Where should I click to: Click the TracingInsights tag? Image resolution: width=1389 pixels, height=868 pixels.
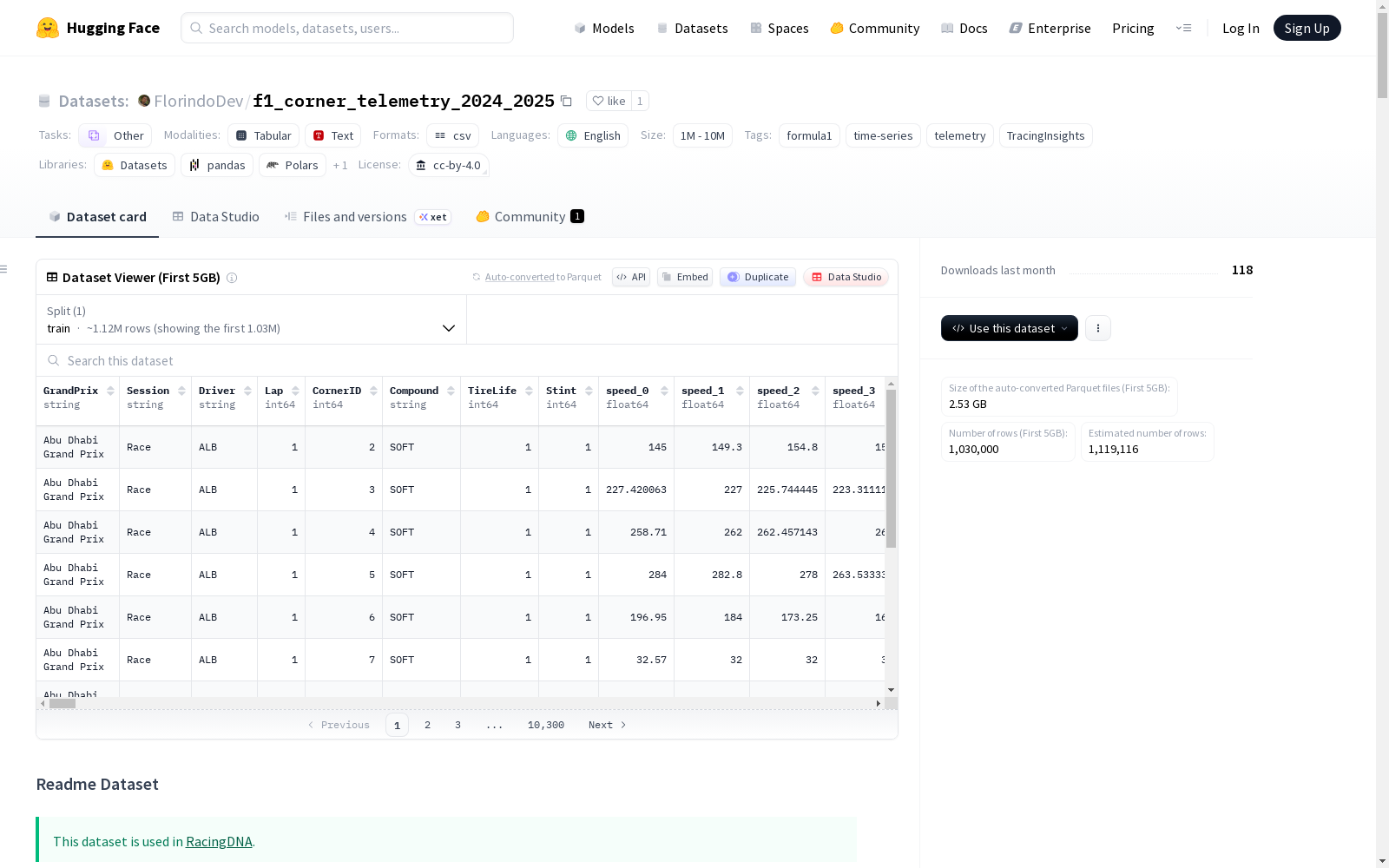point(1045,135)
